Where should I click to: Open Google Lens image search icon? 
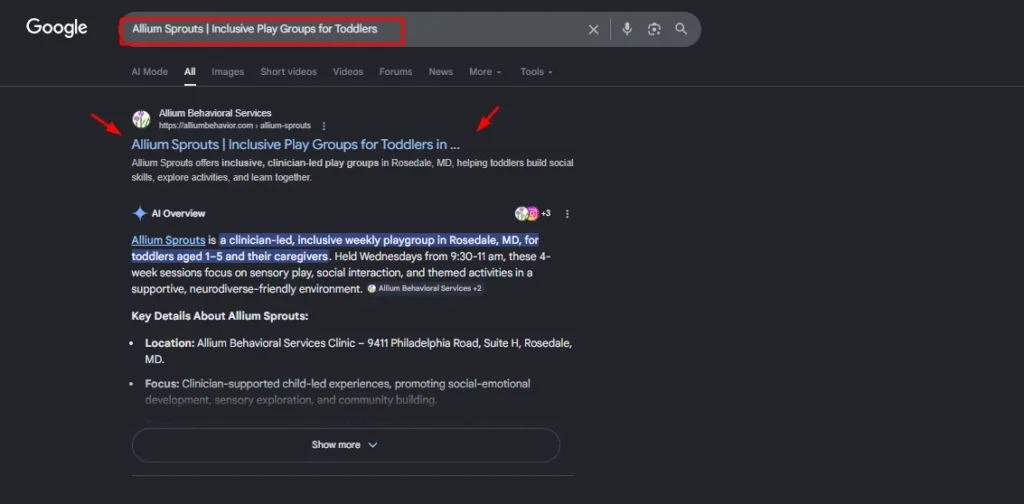[x=654, y=29]
